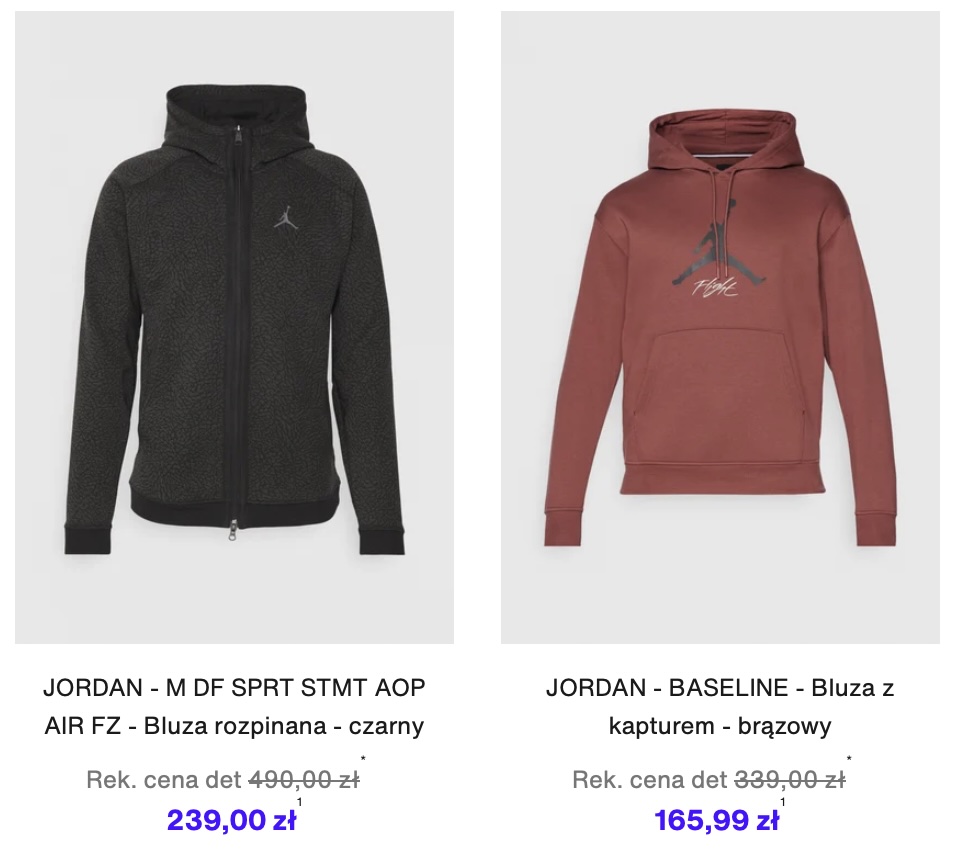This screenshot has height=862, width=956.
Task: Select the Bluza rozpinana - czarny text line
Action: tap(234, 726)
